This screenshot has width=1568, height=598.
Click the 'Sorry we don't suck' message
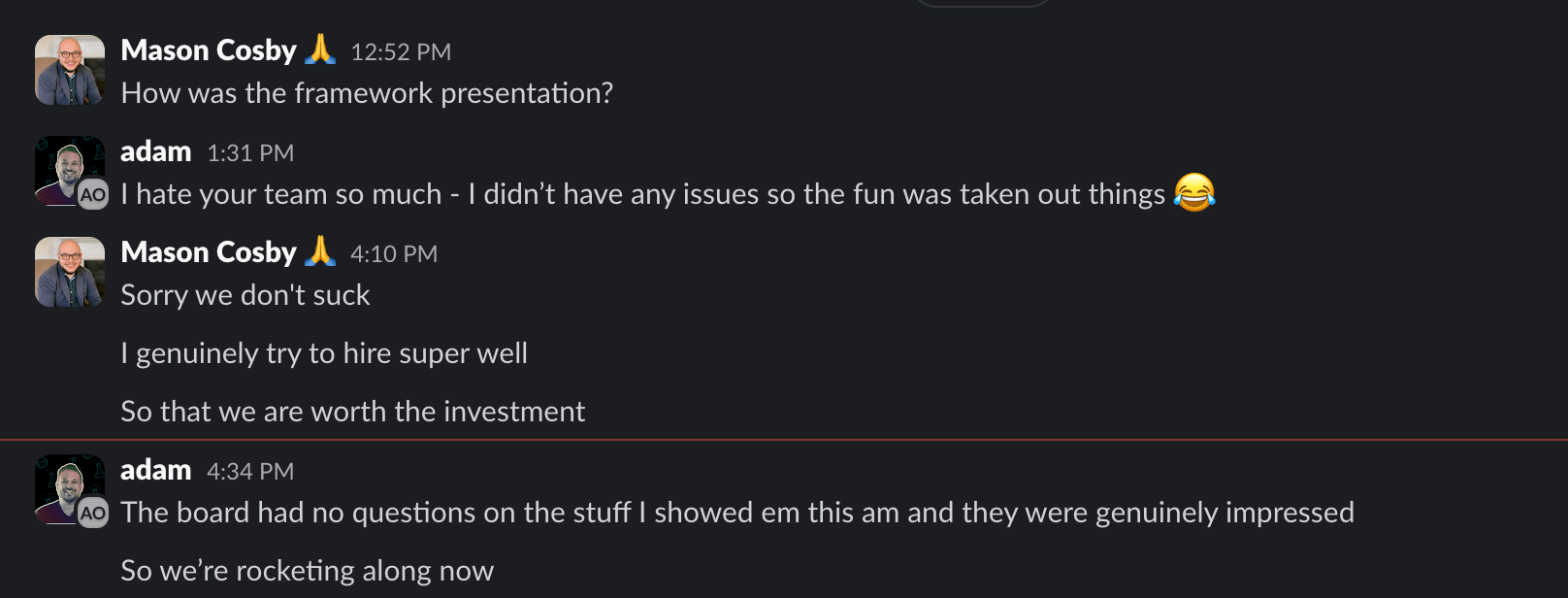(x=245, y=294)
